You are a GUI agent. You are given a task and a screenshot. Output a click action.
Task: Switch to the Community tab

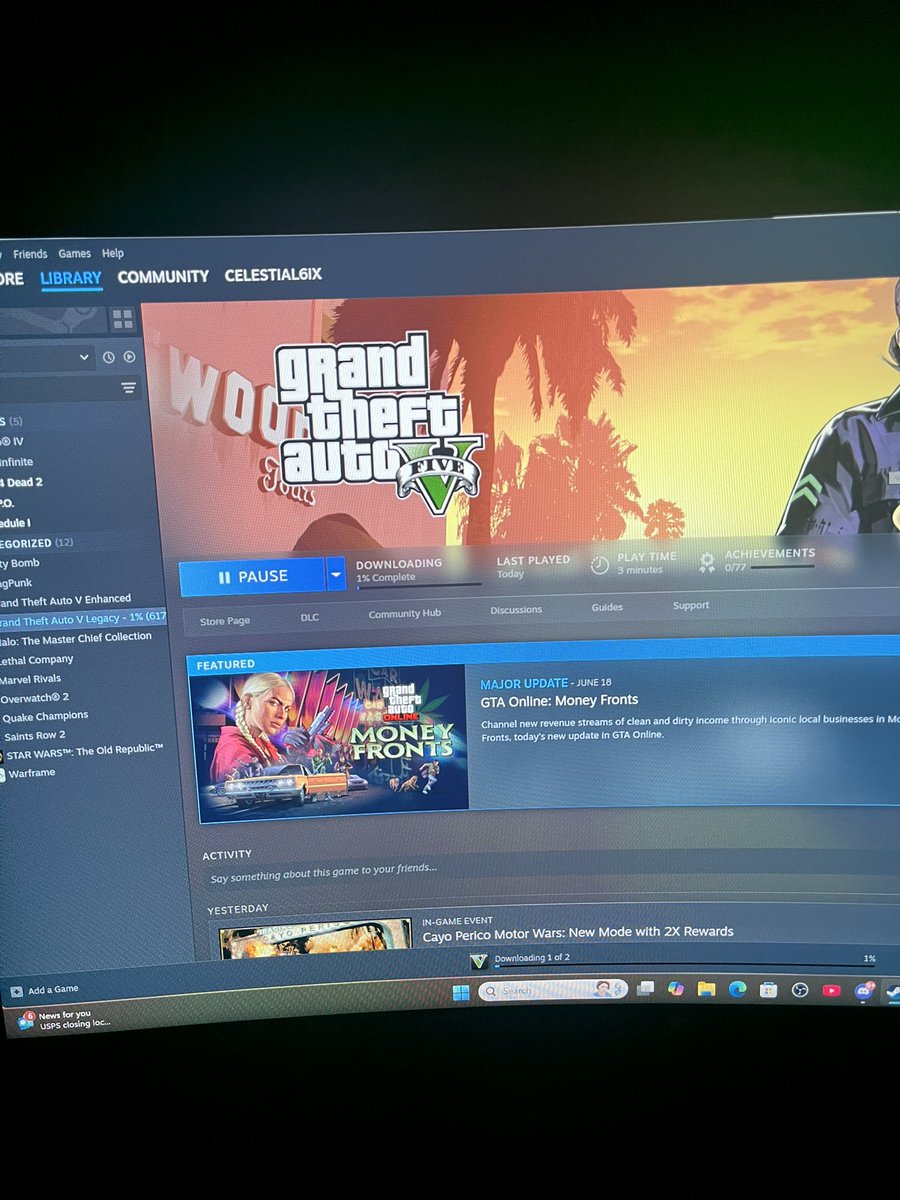[163, 276]
